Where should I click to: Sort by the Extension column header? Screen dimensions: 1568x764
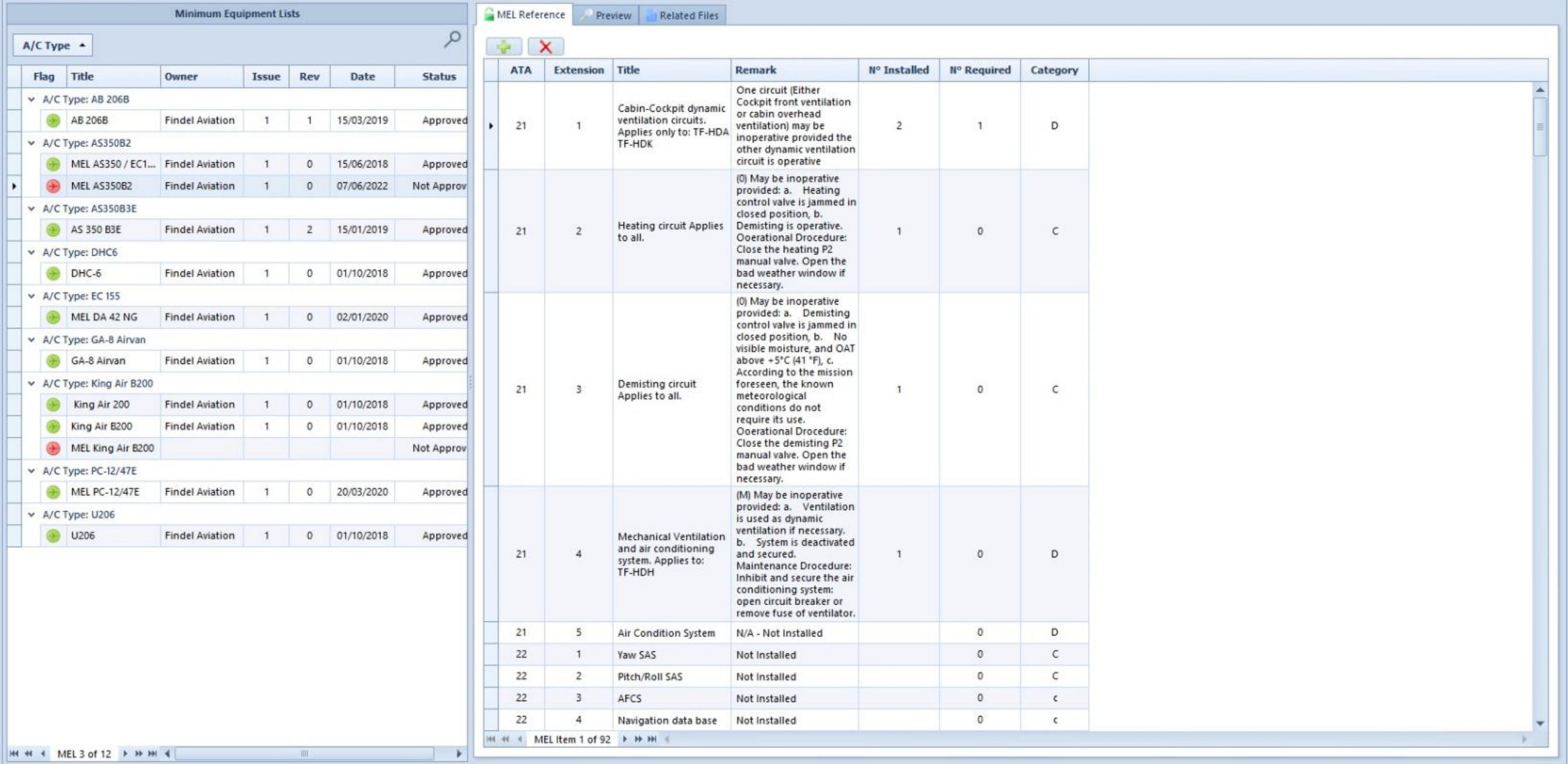[x=578, y=70]
